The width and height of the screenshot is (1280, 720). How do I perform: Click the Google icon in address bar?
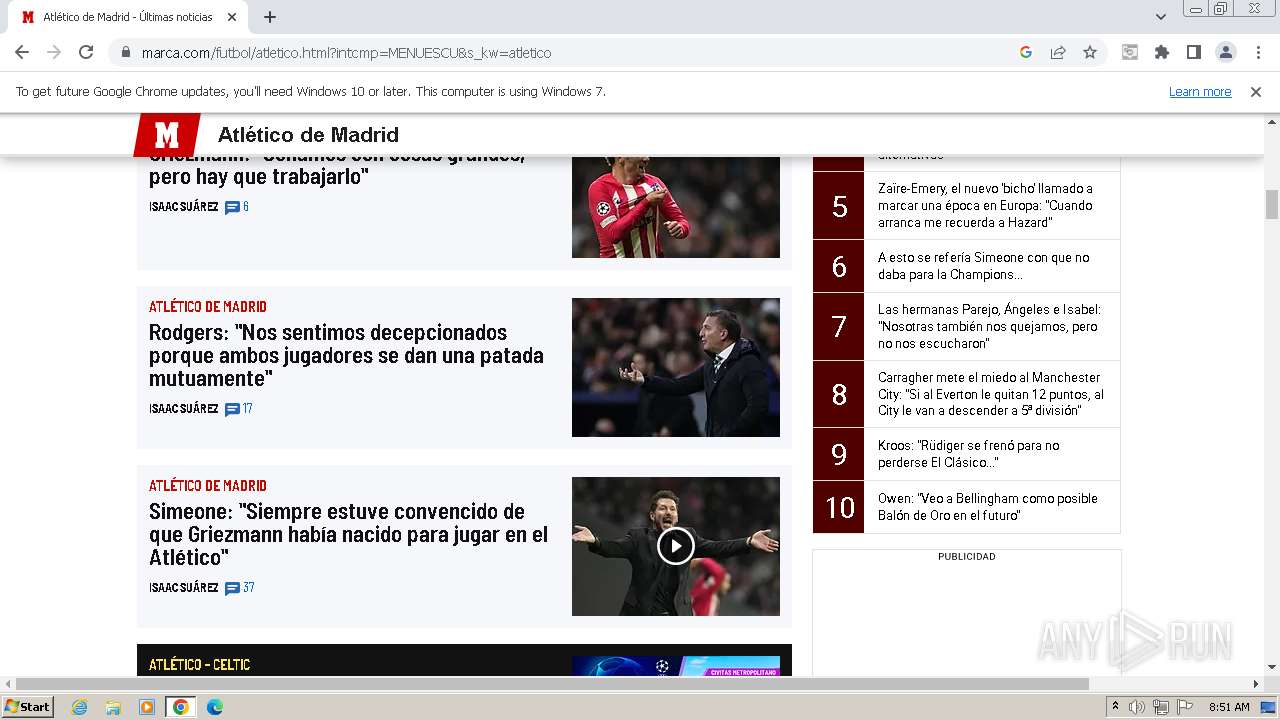[1026, 52]
